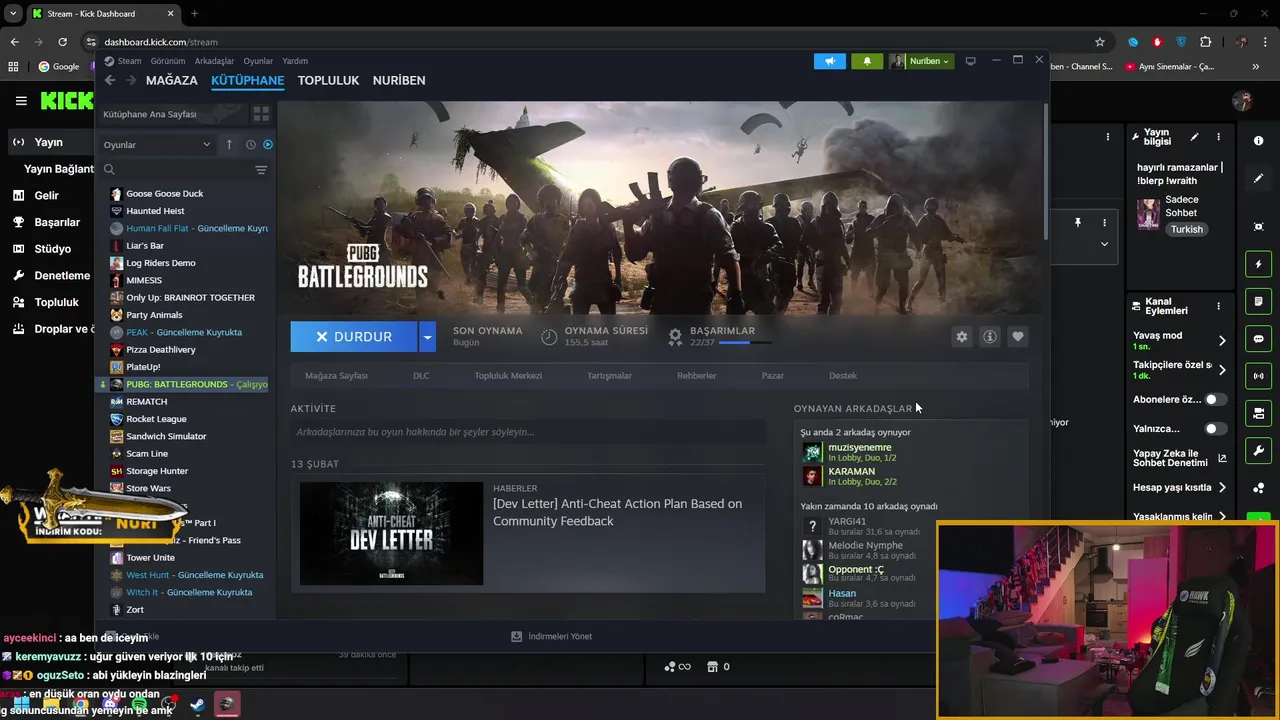Click the Turkish language tag
The height and width of the screenshot is (720, 1280).
pos(1187,229)
